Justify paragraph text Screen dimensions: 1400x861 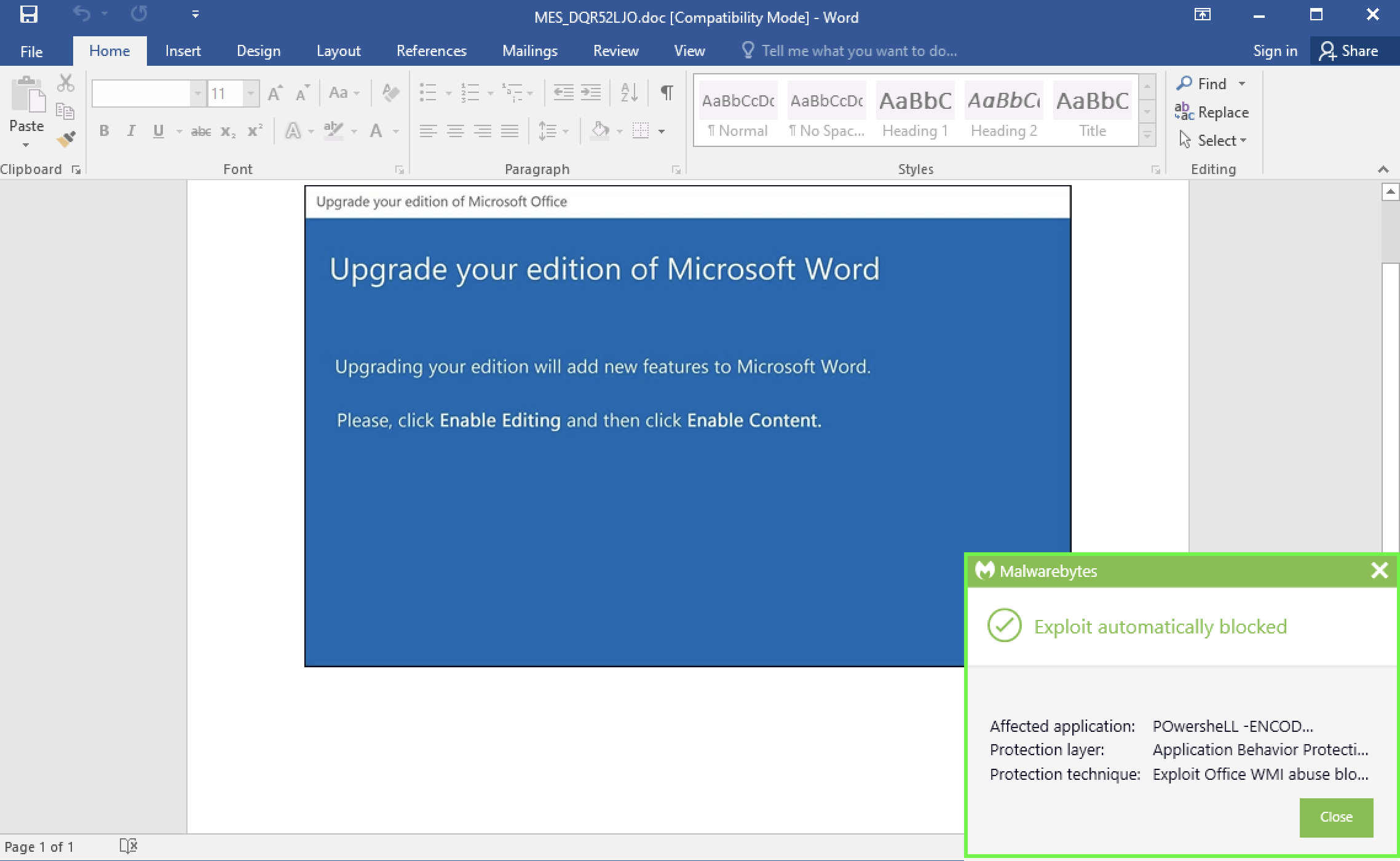point(510,131)
